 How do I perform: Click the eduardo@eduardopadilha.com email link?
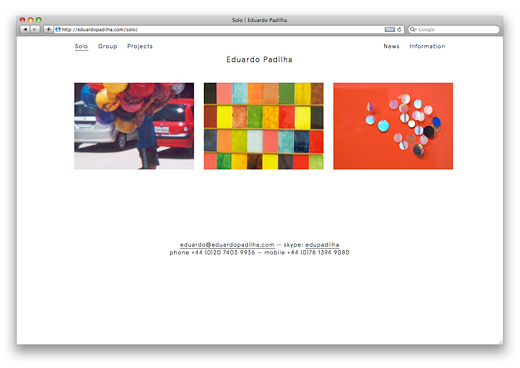pos(227,245)
